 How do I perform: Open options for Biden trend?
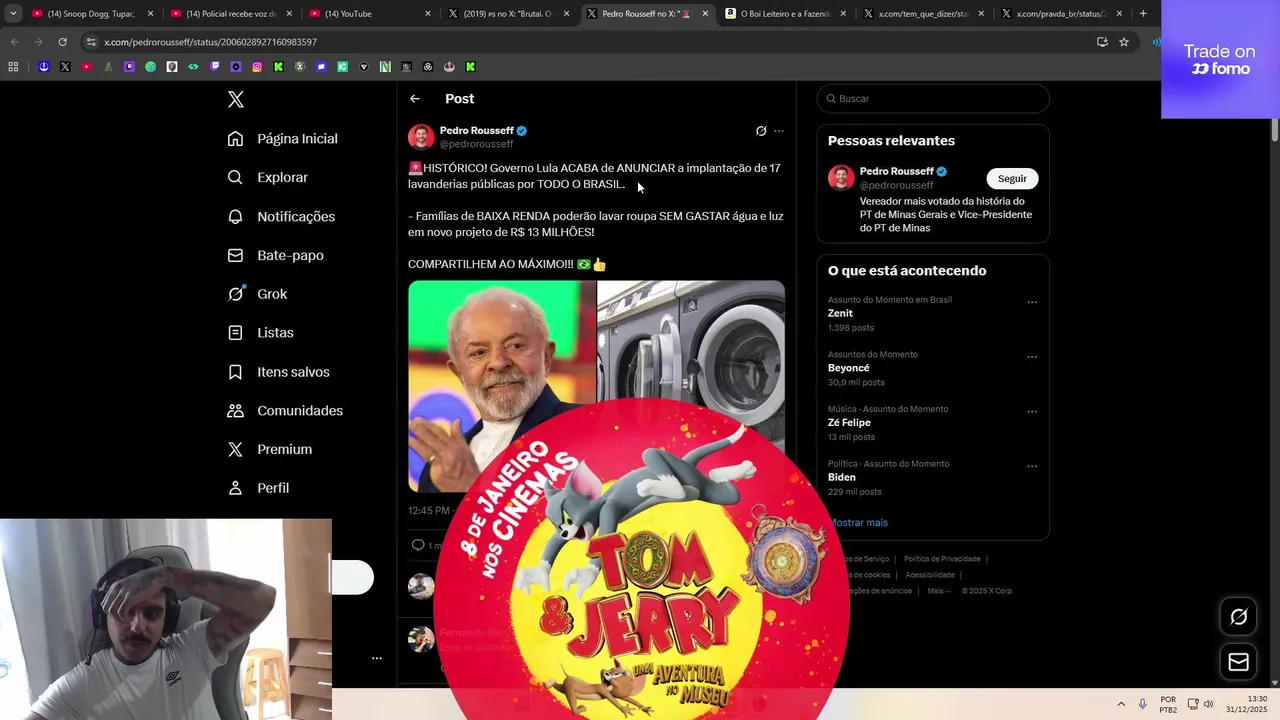point(1032,466)
